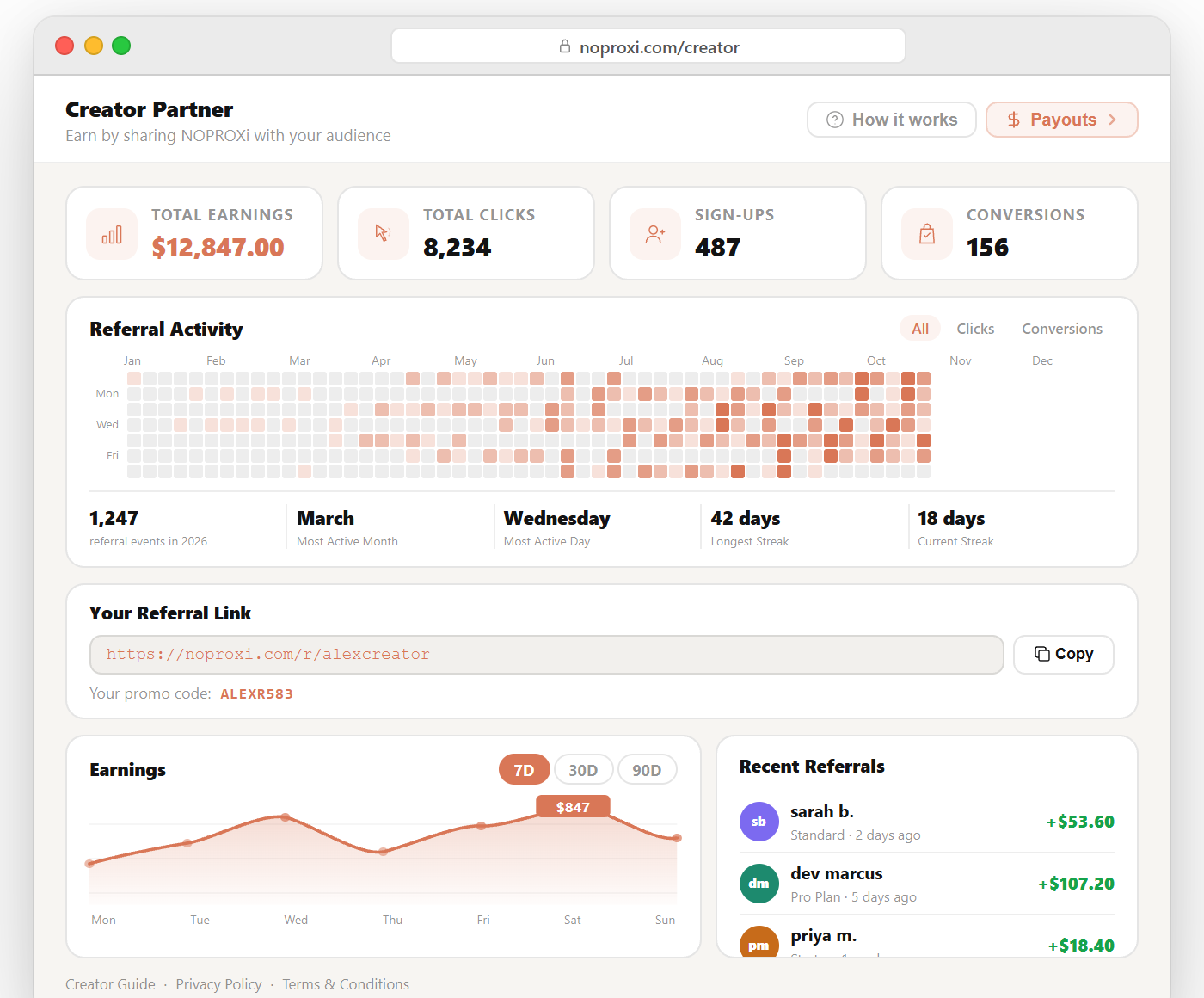Click the browser address bar
The image size is (1204, 998).
(648, 46)
